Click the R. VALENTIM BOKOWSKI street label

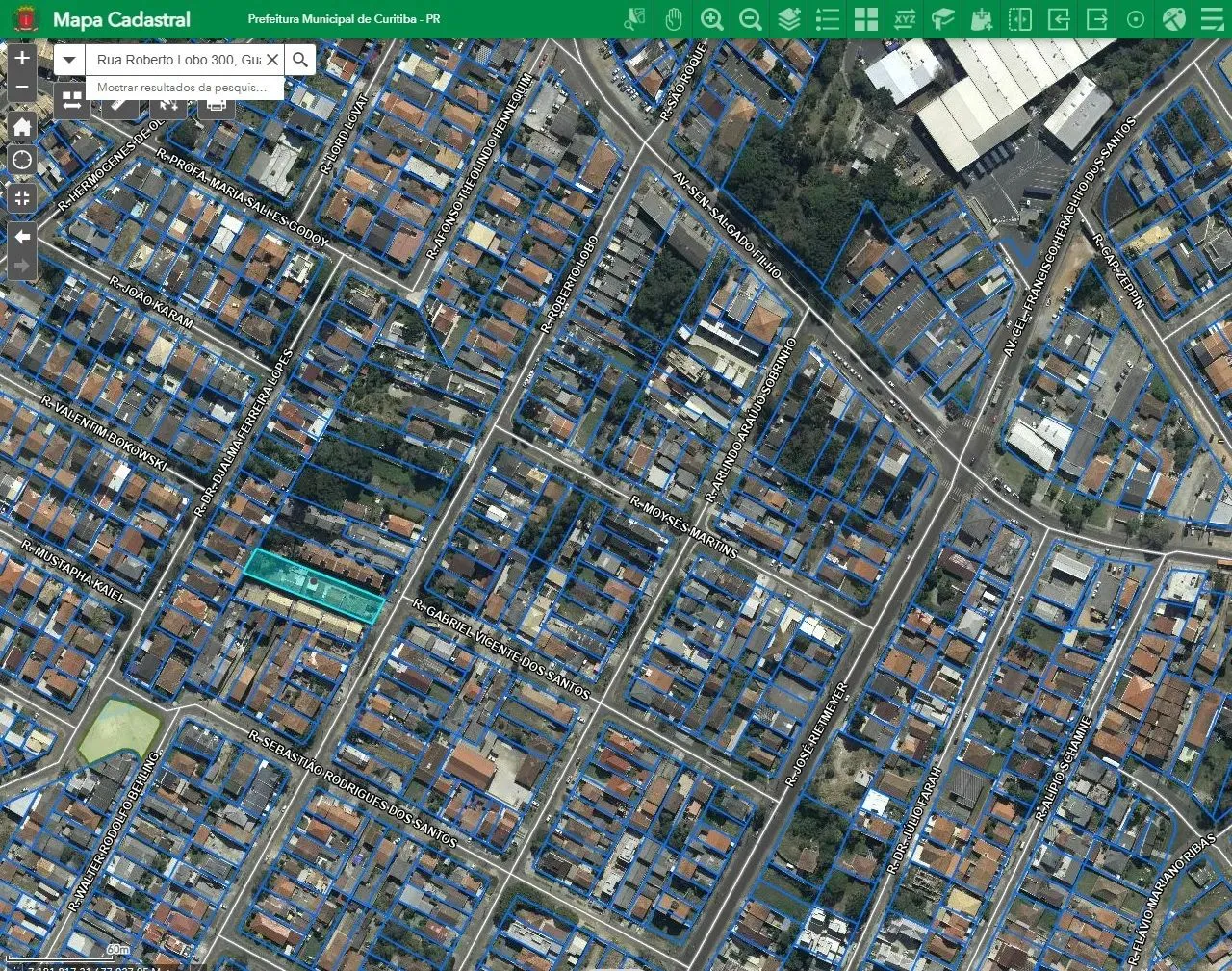click(104, 433)
